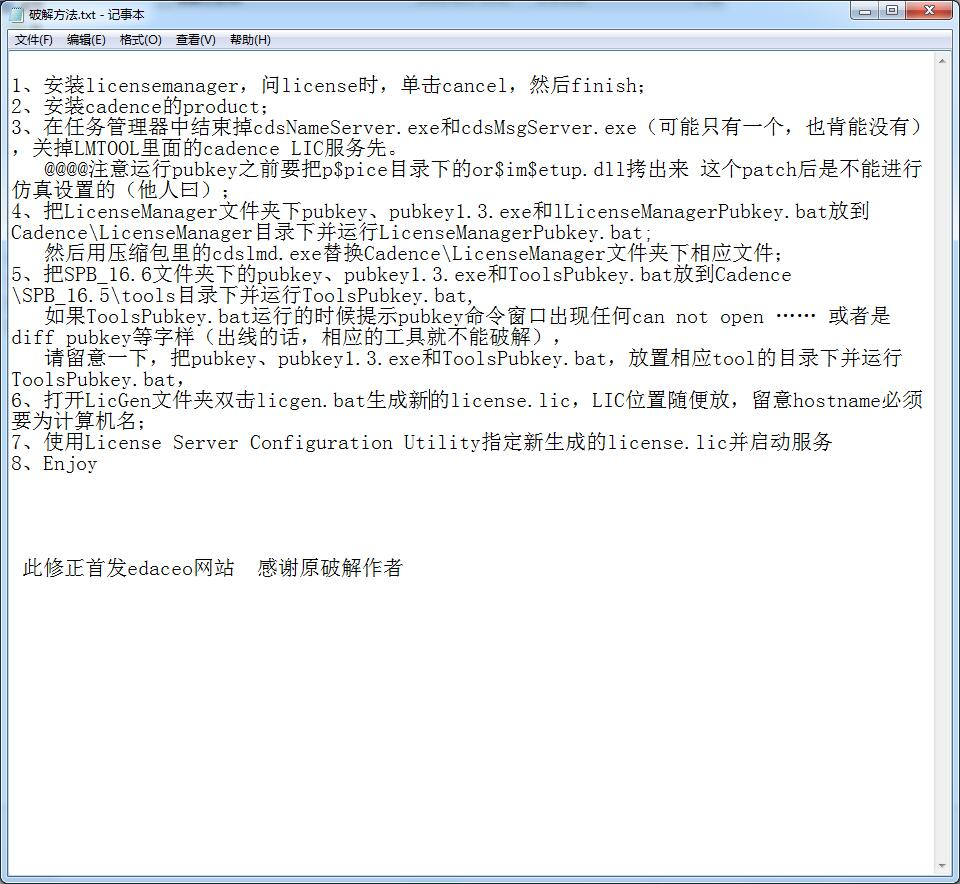Click the text '仿真设置的（他人曰）'
Viewport: 960px width, 884px height.
tap(114, 190)
